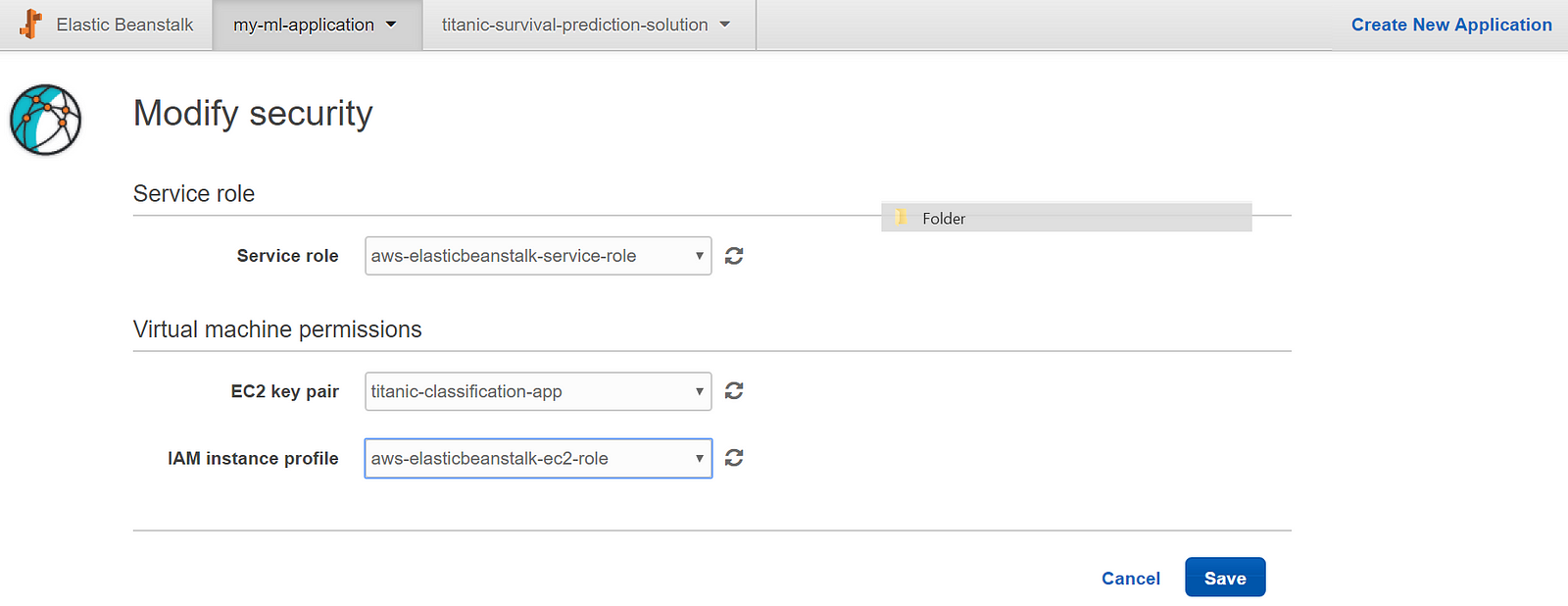Click the environment globe icon
The width and height of the screenshot is (1568, 606).
click(x=45, y=120)
